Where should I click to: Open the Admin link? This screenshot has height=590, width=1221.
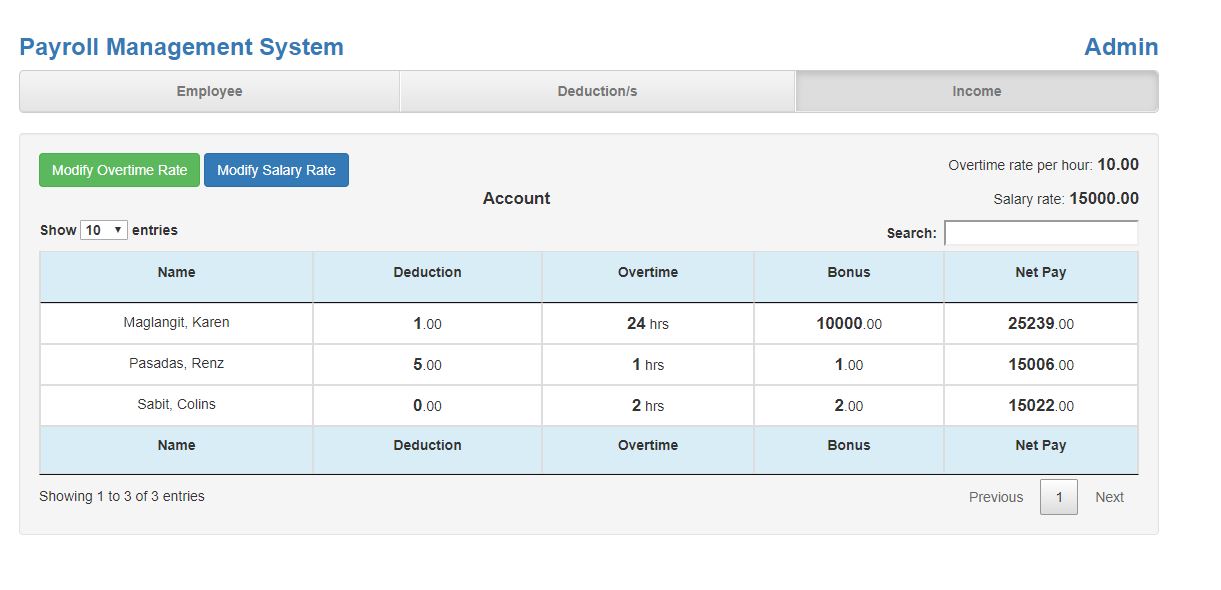1119,46
